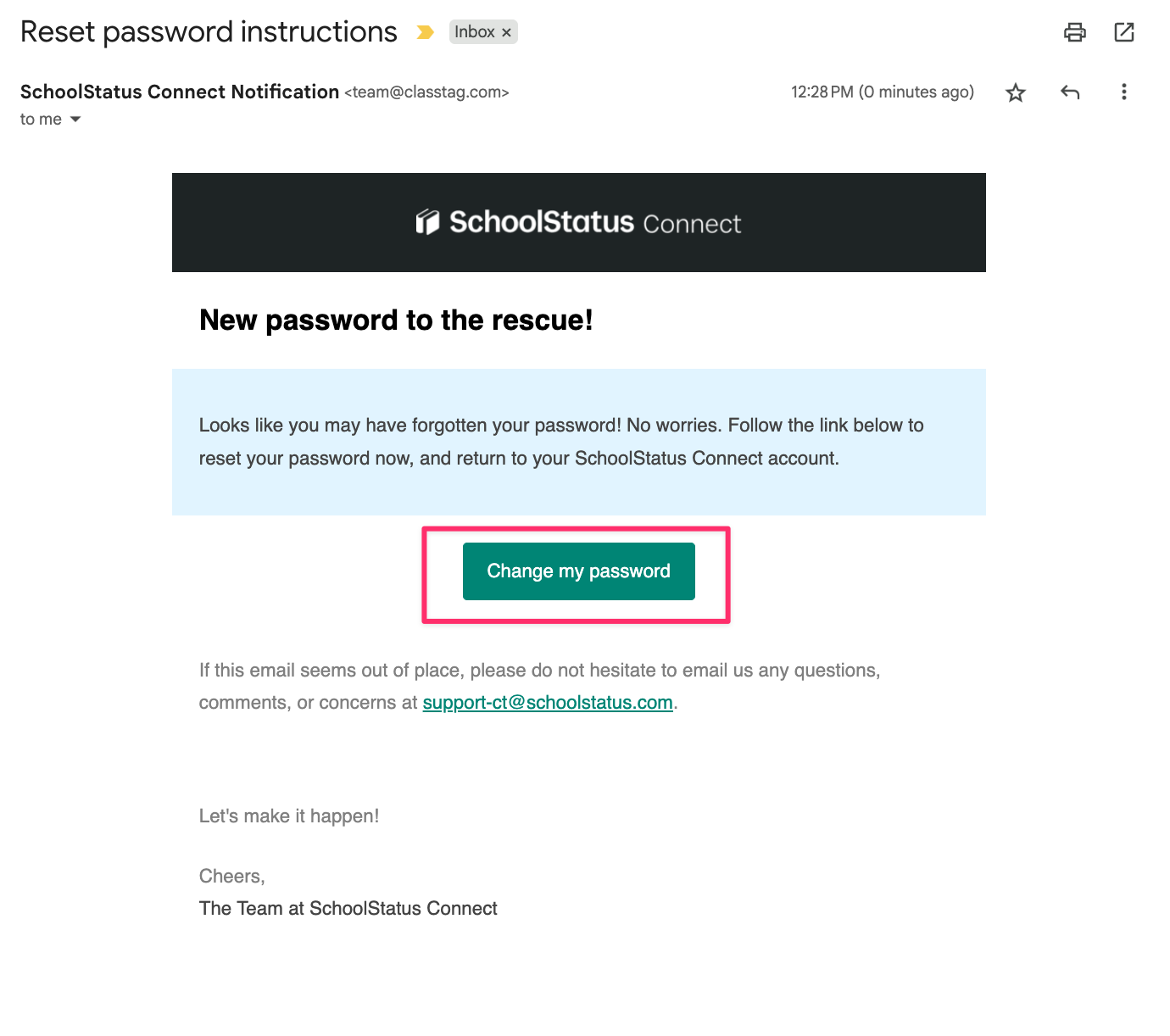Reply to the SchoolStatus Connect email
The height and width of the screenshot is (1036, 1170).
pos(1070,92)
